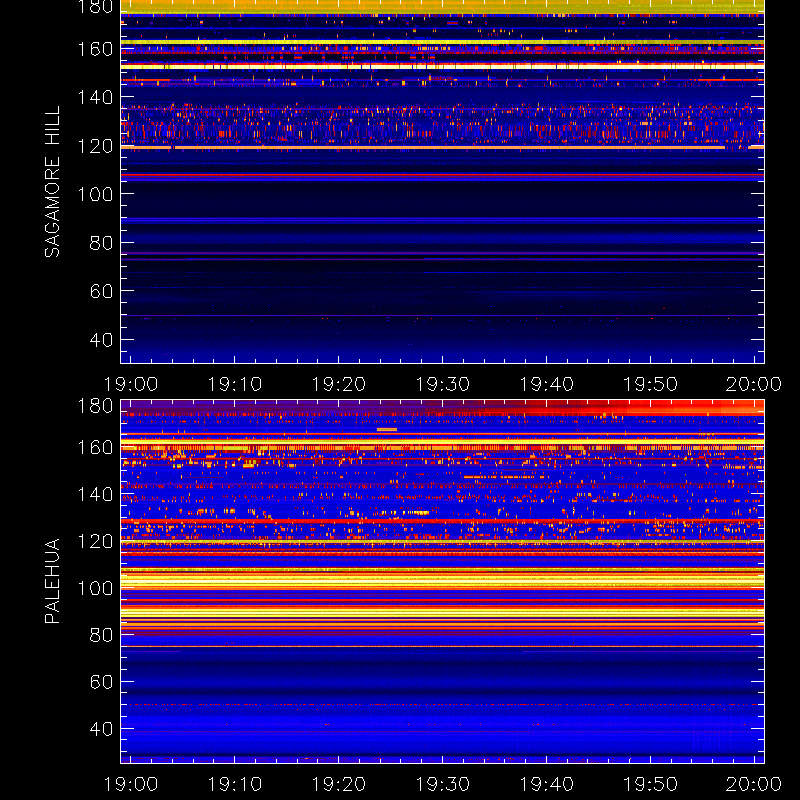Click the 19:50 time label under Sagamore Hill plot
The image size is (800, 800).
pos(651,384)
